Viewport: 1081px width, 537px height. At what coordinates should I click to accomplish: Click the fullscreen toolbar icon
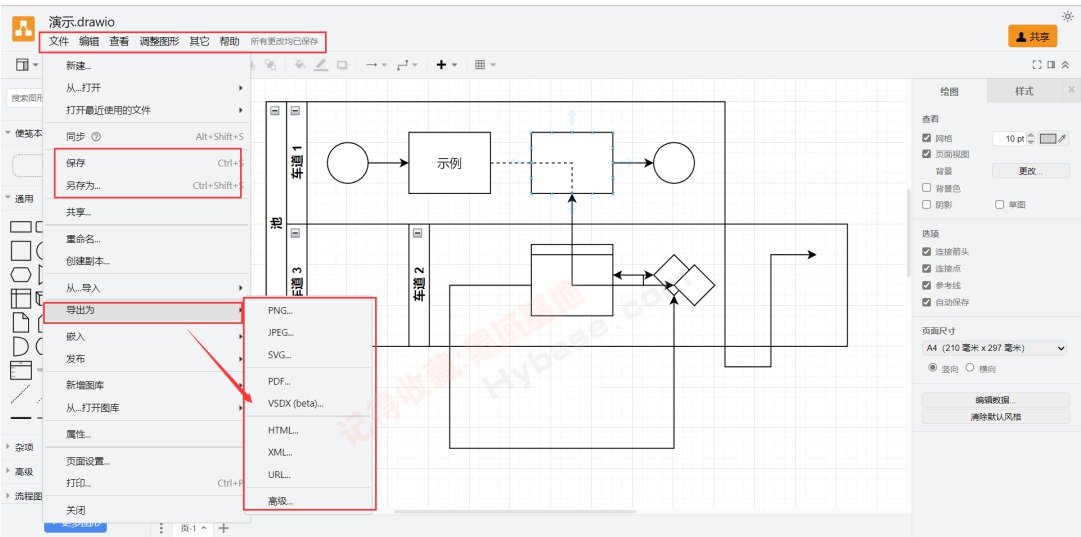tap(1036, 65)
